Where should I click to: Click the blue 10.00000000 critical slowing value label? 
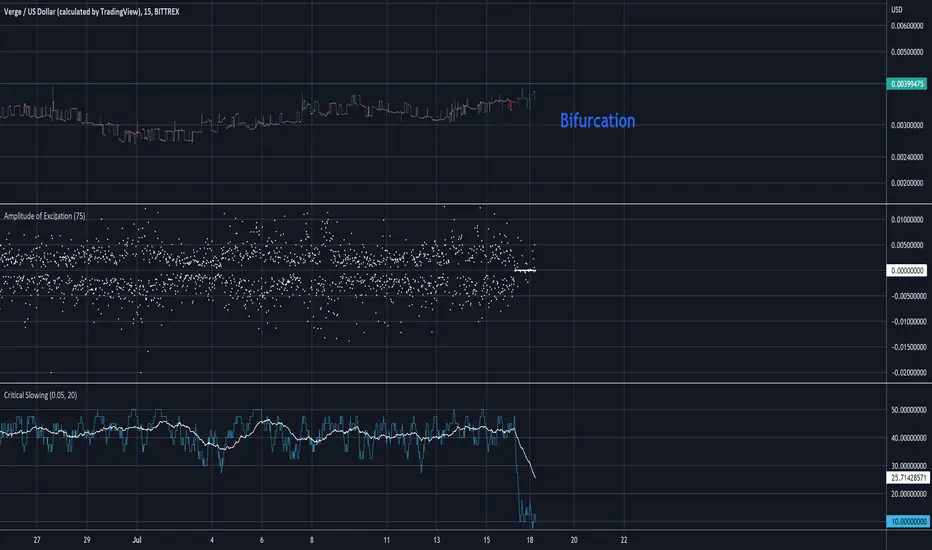[906, 521]
